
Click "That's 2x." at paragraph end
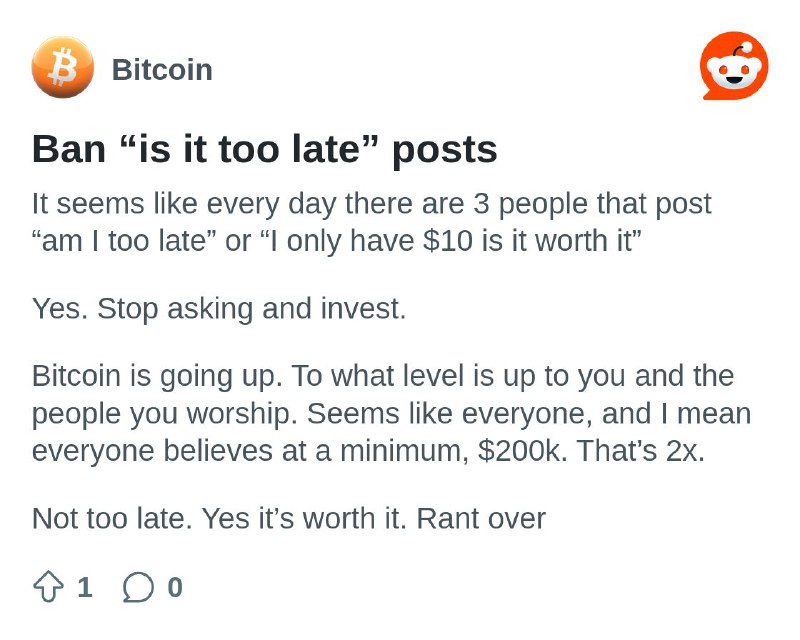pyautogui.click(x=641, y=451)
